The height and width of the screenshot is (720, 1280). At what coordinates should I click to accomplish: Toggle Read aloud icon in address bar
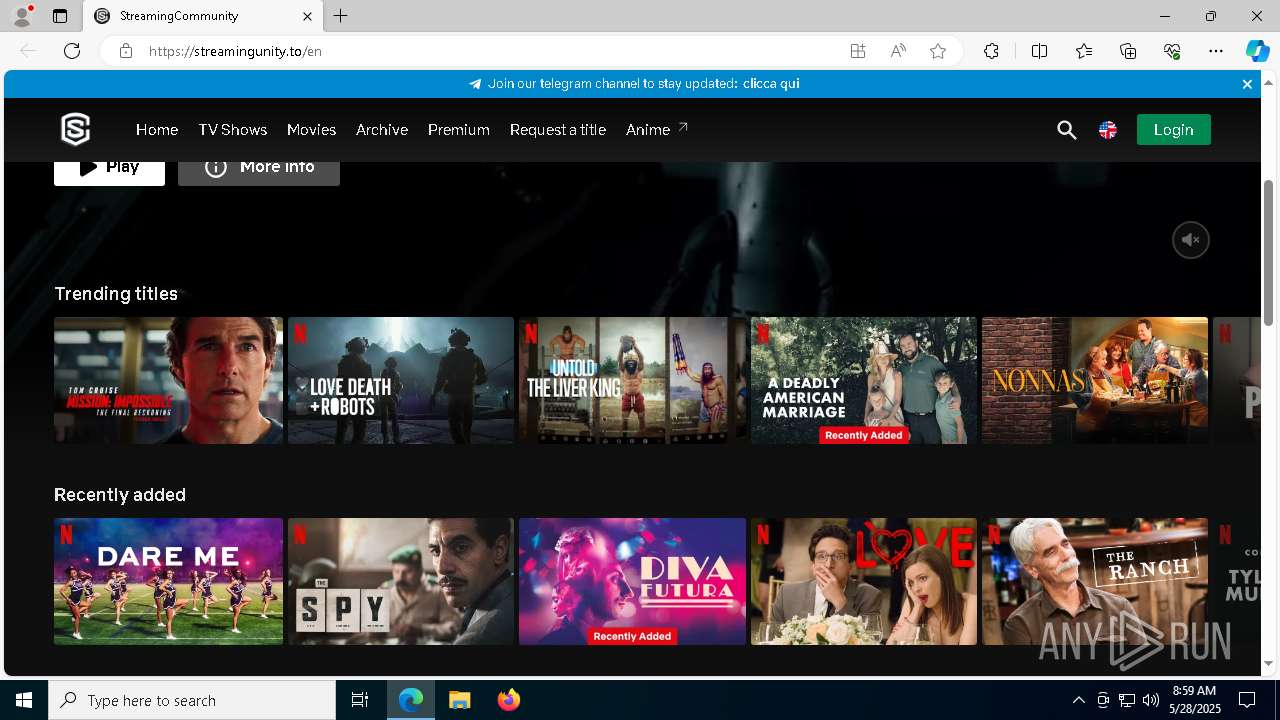[x=898, y=51]
